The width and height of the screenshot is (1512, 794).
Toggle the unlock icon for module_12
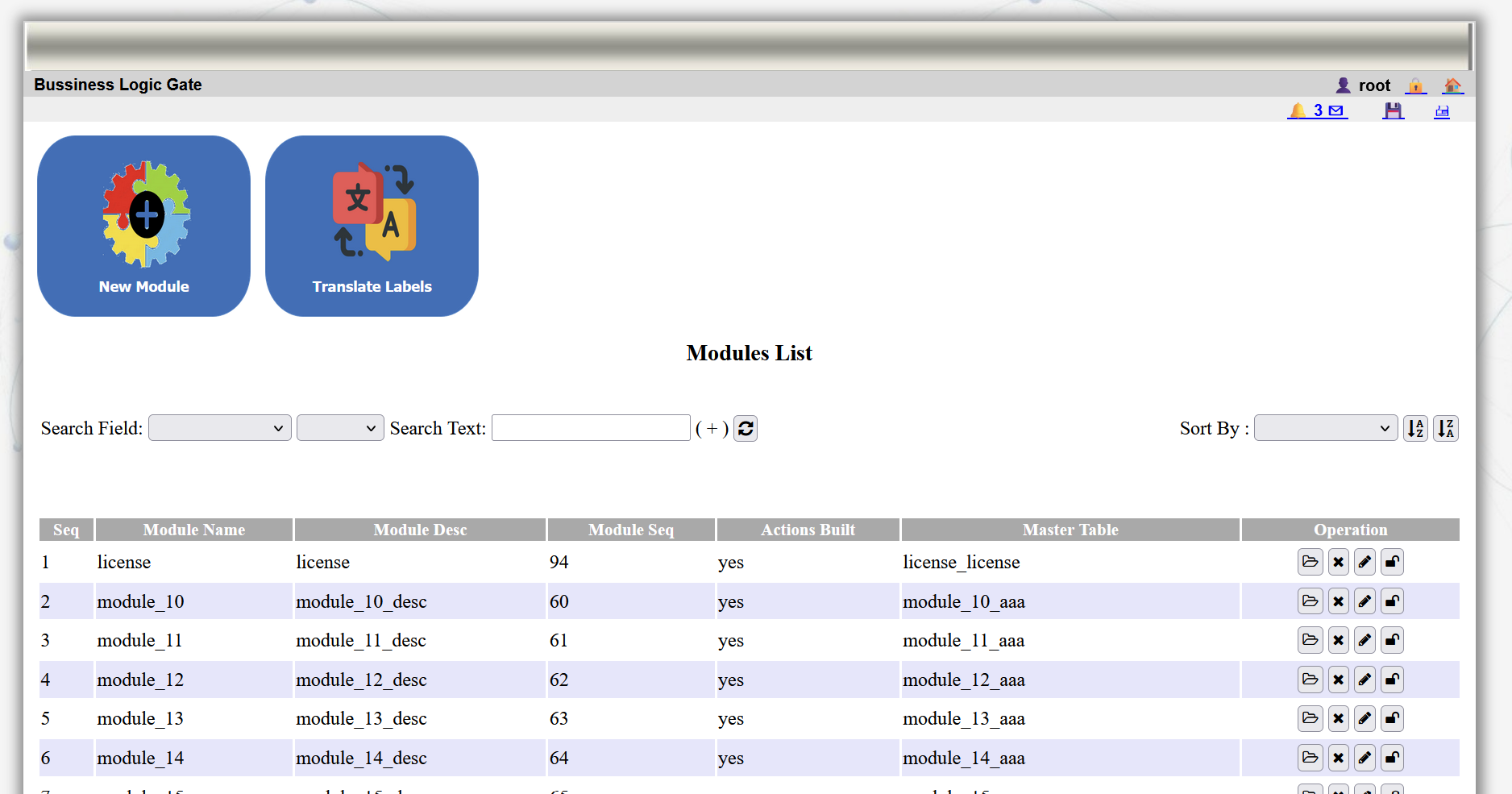(x=1392, y=680)
